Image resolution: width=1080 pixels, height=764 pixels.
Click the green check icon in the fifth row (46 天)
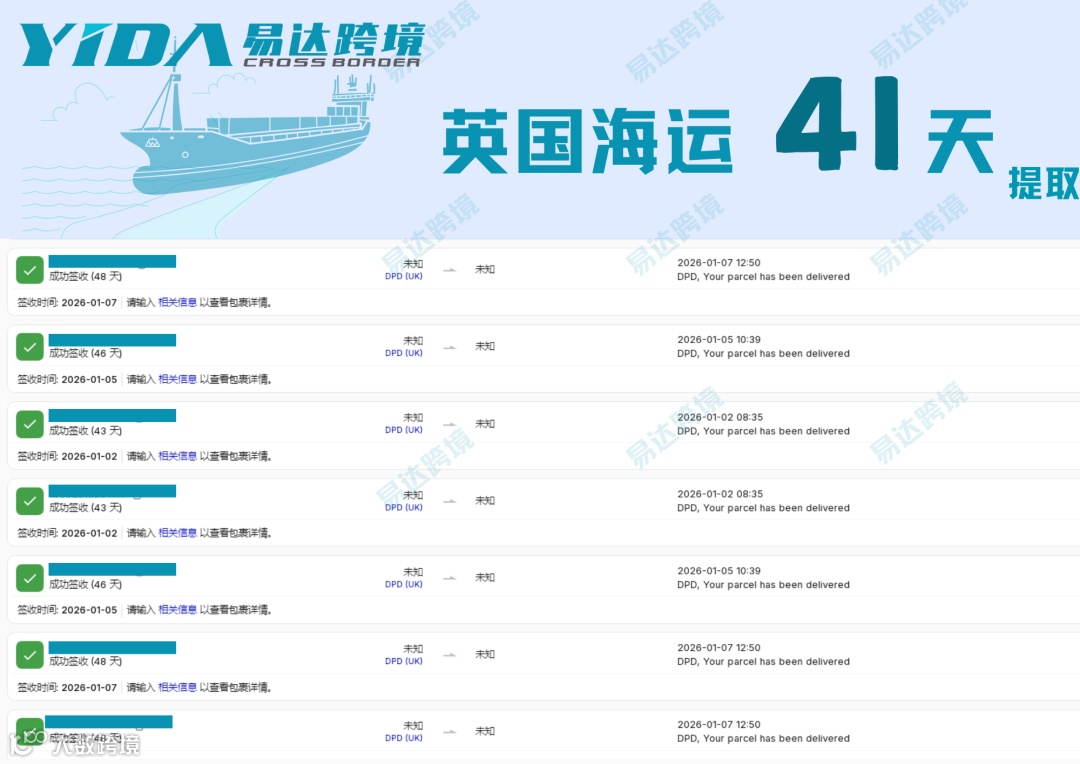[x=30, y=578]
